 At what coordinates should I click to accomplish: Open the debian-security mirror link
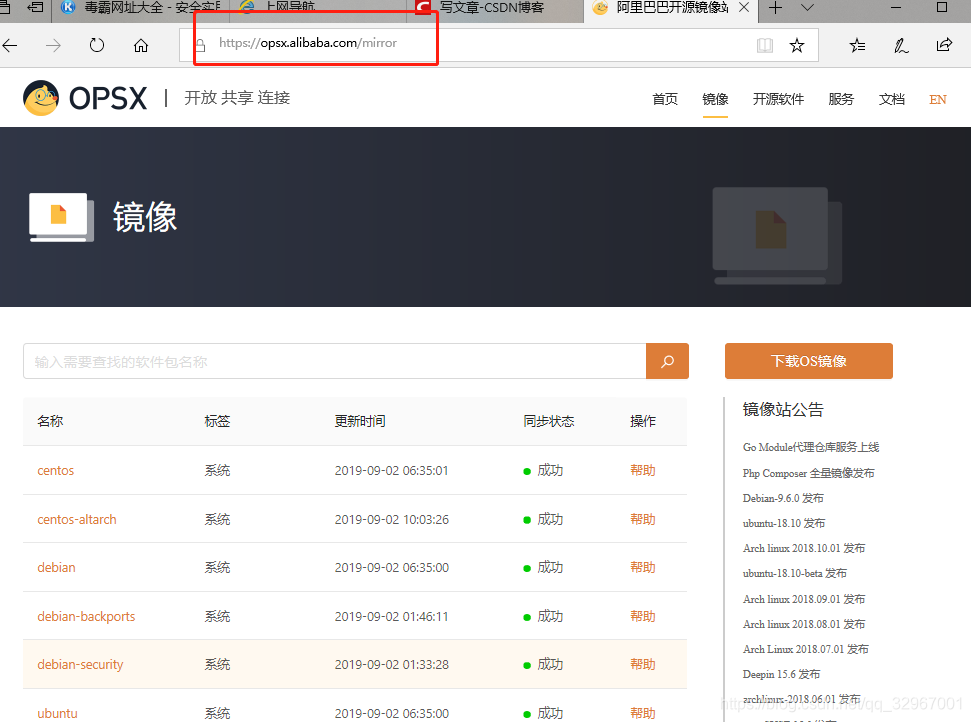pos(80,664)
